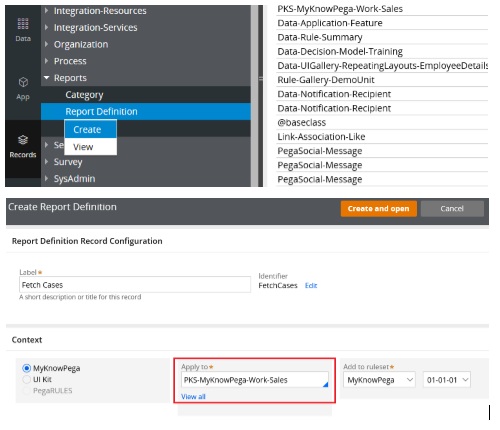Image resolution: width=500 pixels, height=430 pixels.
Task: Select the MyKnowPega radio button
Action: 26,368
